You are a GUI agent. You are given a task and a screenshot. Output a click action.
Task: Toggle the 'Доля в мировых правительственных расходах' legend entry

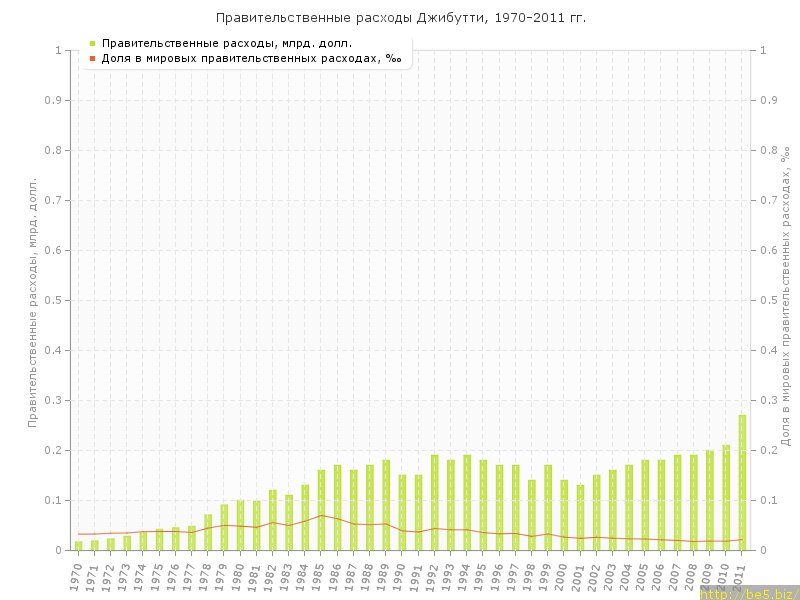pos(250,58)
